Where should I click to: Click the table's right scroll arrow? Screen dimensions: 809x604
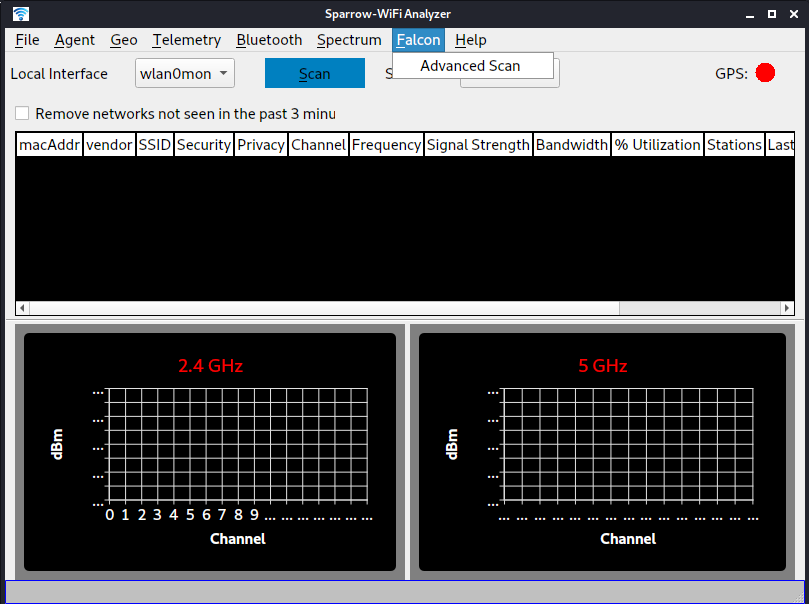pos(787,308)
